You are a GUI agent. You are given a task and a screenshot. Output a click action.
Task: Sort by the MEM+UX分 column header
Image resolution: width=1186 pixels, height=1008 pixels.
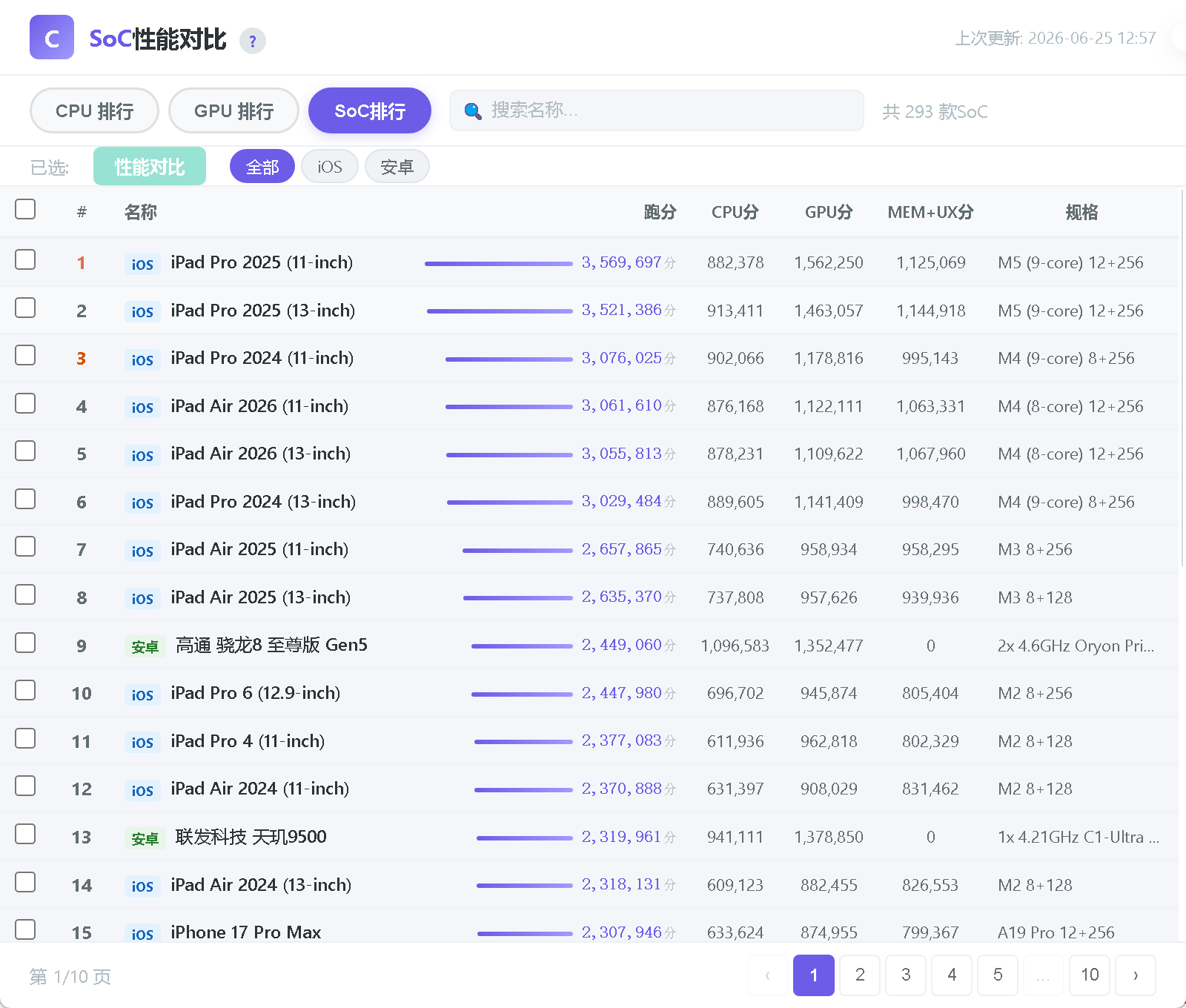tap(930, 212)
